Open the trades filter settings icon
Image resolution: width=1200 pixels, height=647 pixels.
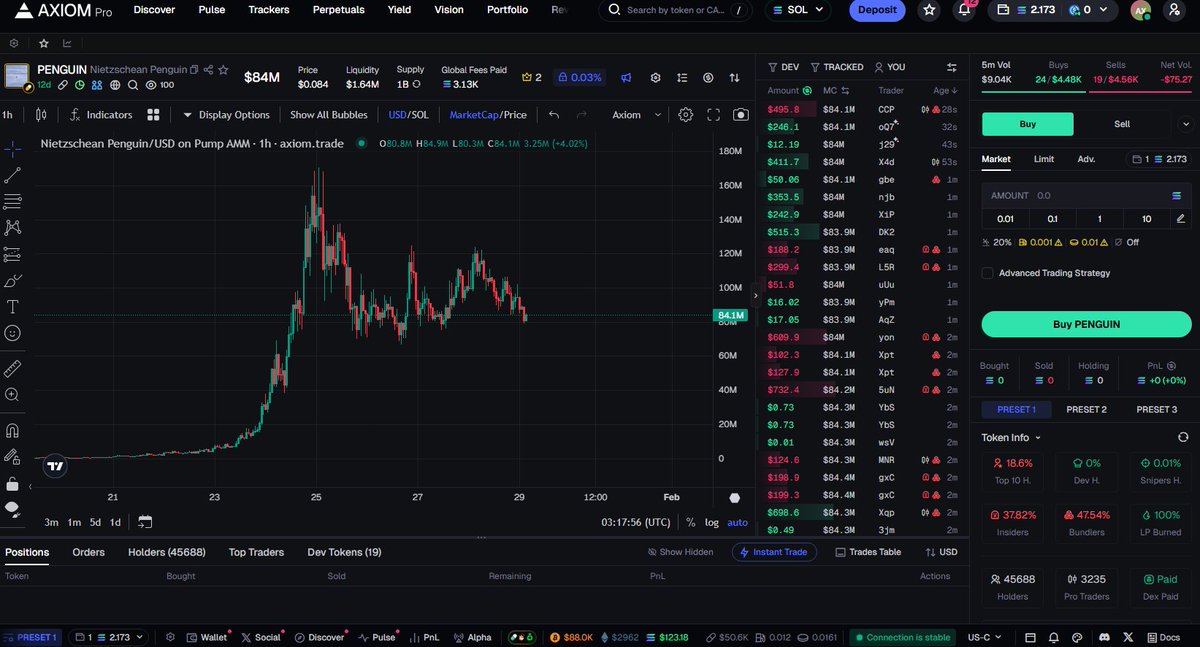coord(951,67)
